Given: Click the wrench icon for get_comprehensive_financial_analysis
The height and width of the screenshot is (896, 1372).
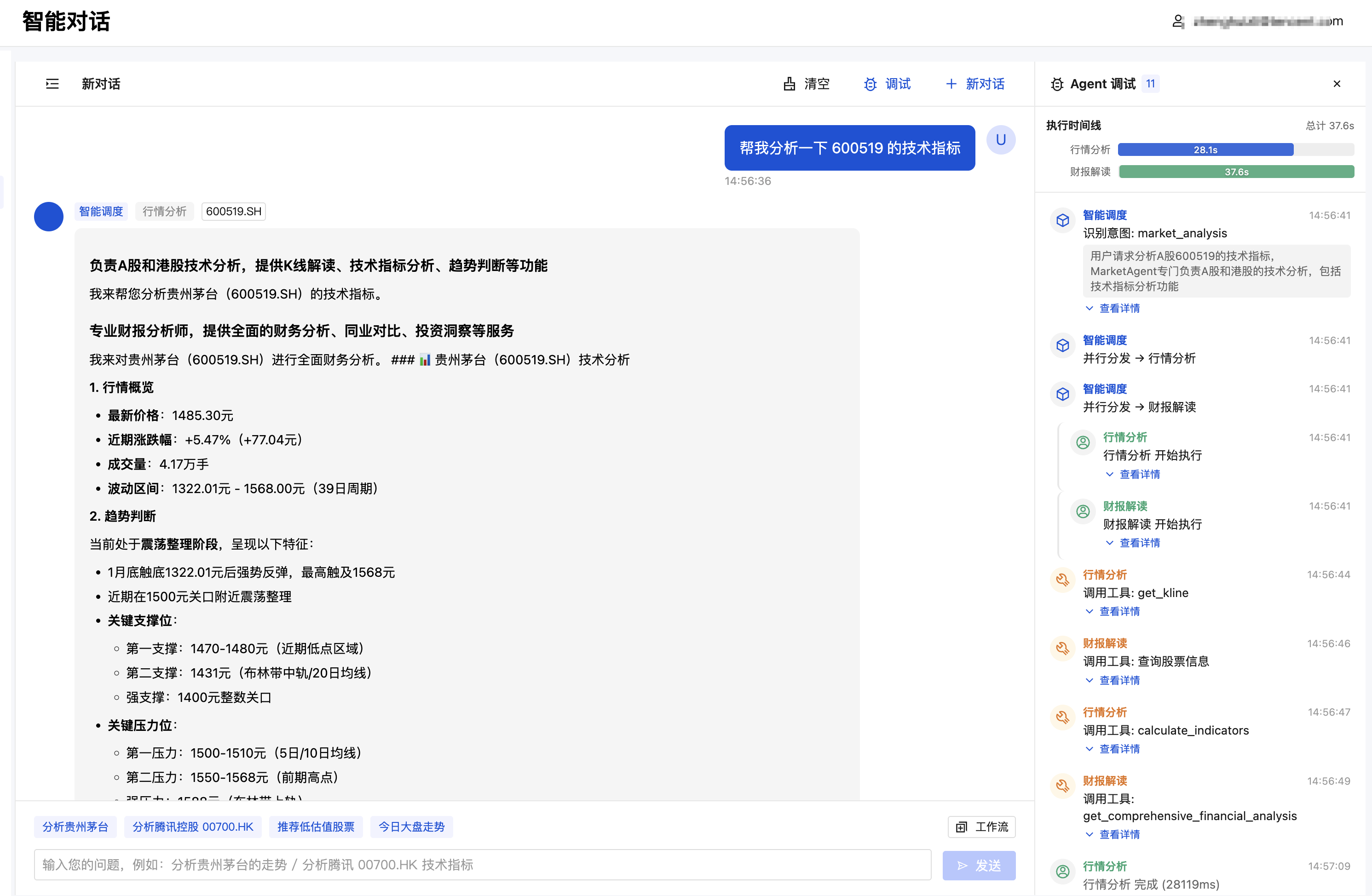Looking at the screenshot, I should (1062, 786).
